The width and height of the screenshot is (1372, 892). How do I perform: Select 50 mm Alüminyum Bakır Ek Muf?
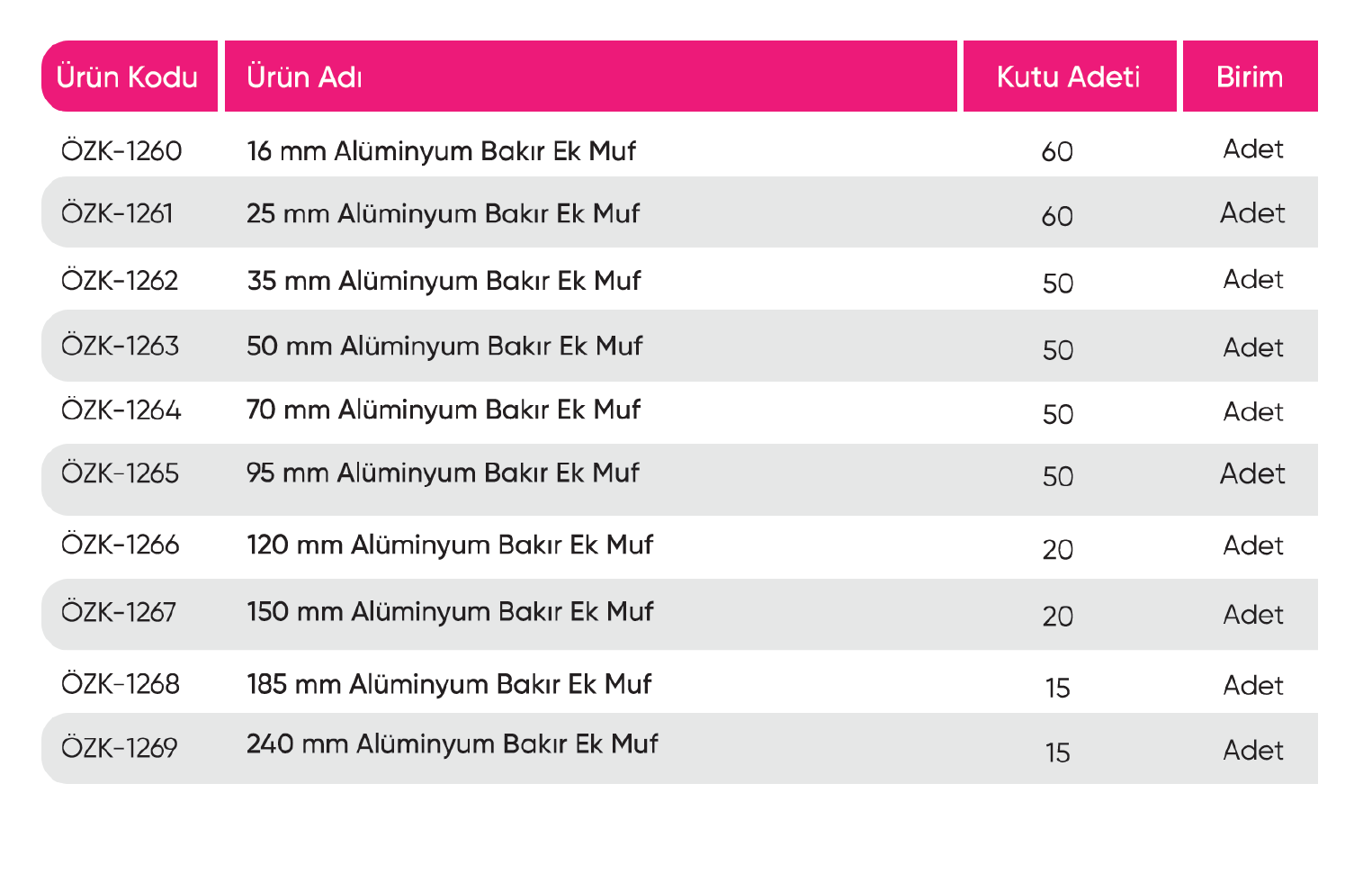coord(444,346)
